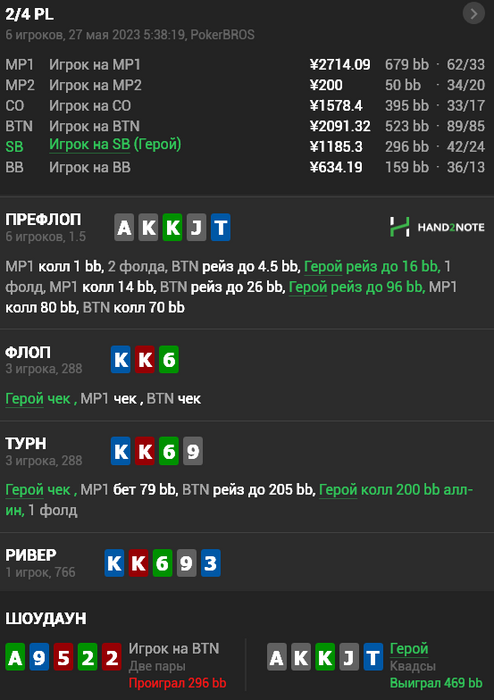The image size is (494, 700).
Task: Select the gray 9 turn card
Action: pyautogui.click(x=193, y=451)
